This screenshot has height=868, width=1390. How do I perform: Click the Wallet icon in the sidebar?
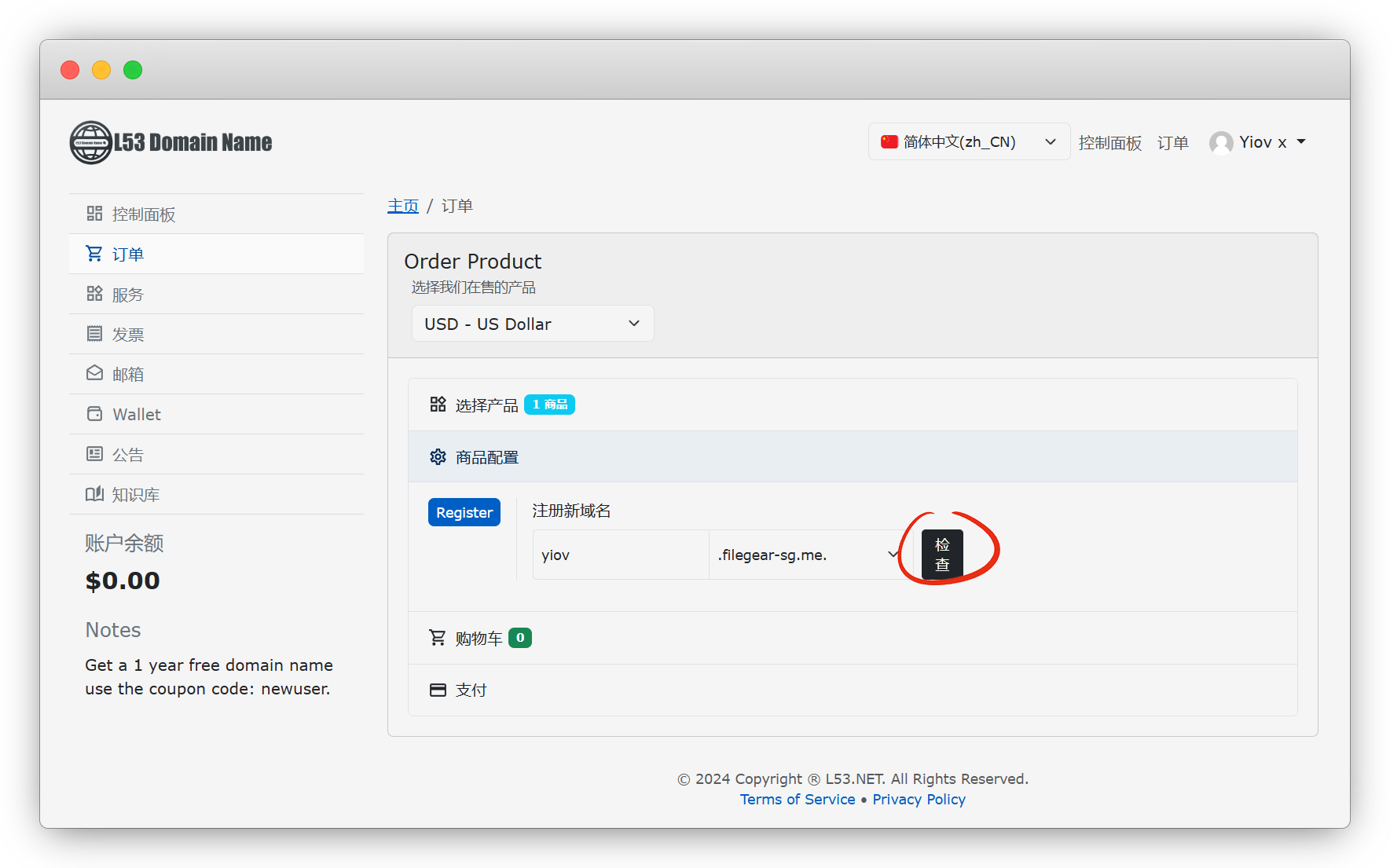point(94,414)
